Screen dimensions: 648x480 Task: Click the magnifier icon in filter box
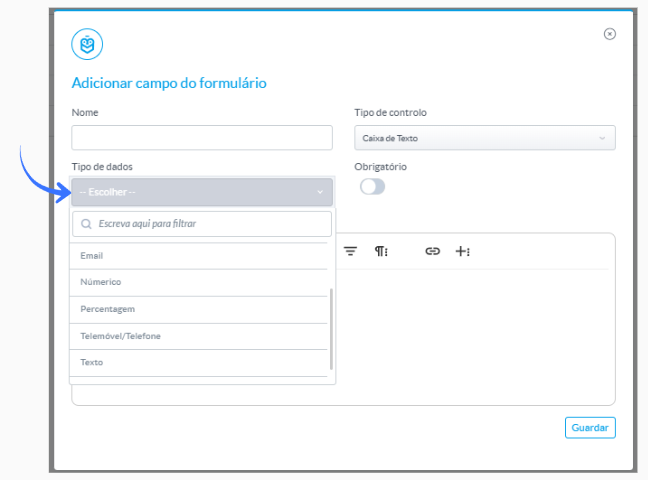point(86,224)
